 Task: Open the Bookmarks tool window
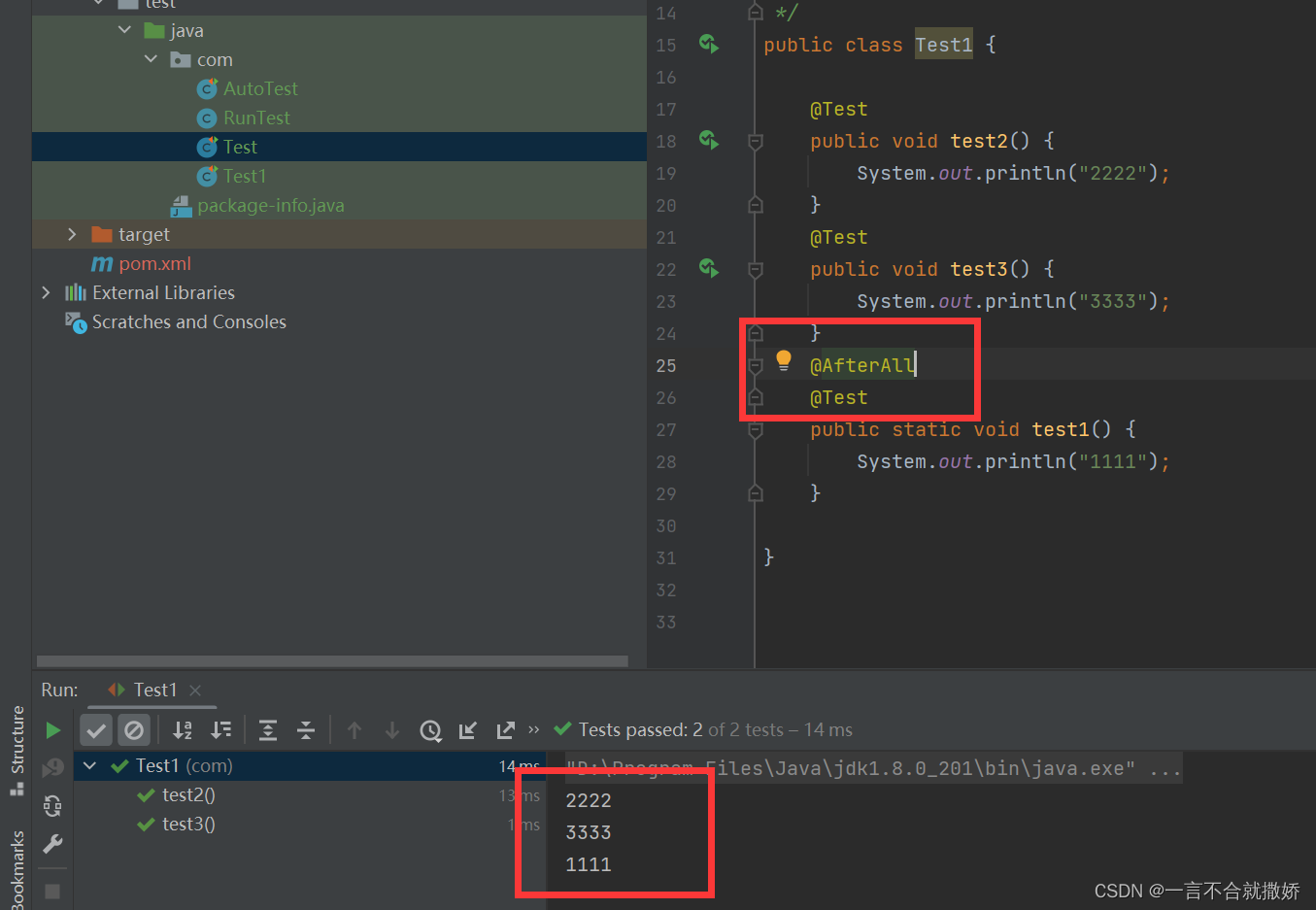click(17, 870)
